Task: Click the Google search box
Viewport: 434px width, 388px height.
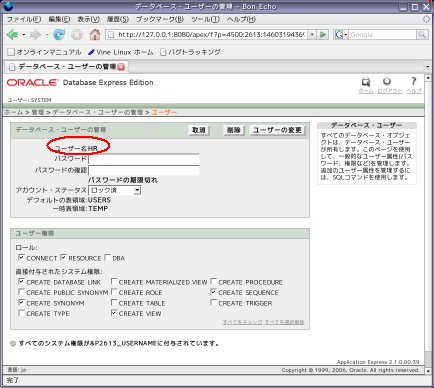Action: click(x=382, y=35)
